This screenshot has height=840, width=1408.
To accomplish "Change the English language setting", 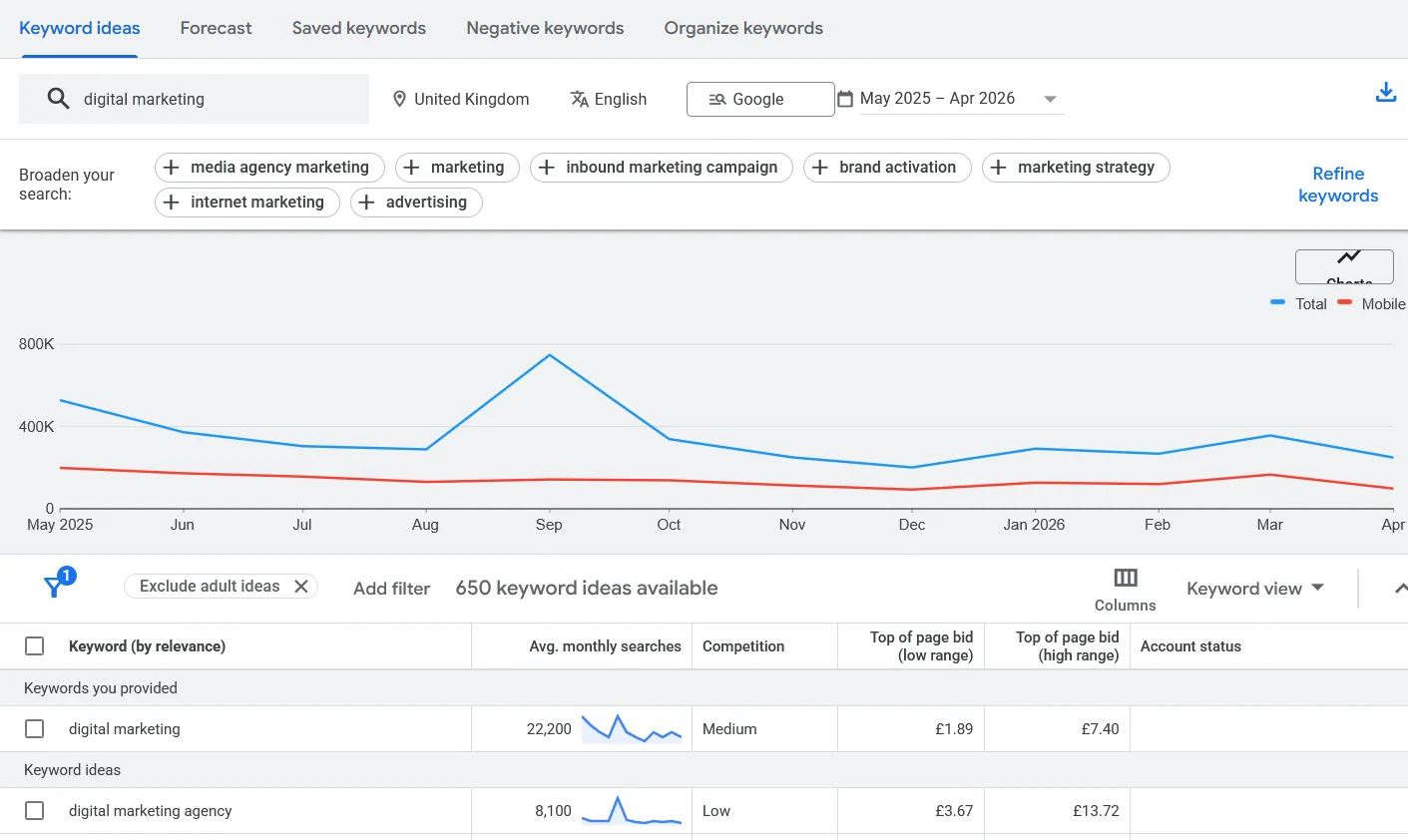I will click(609, 99).
